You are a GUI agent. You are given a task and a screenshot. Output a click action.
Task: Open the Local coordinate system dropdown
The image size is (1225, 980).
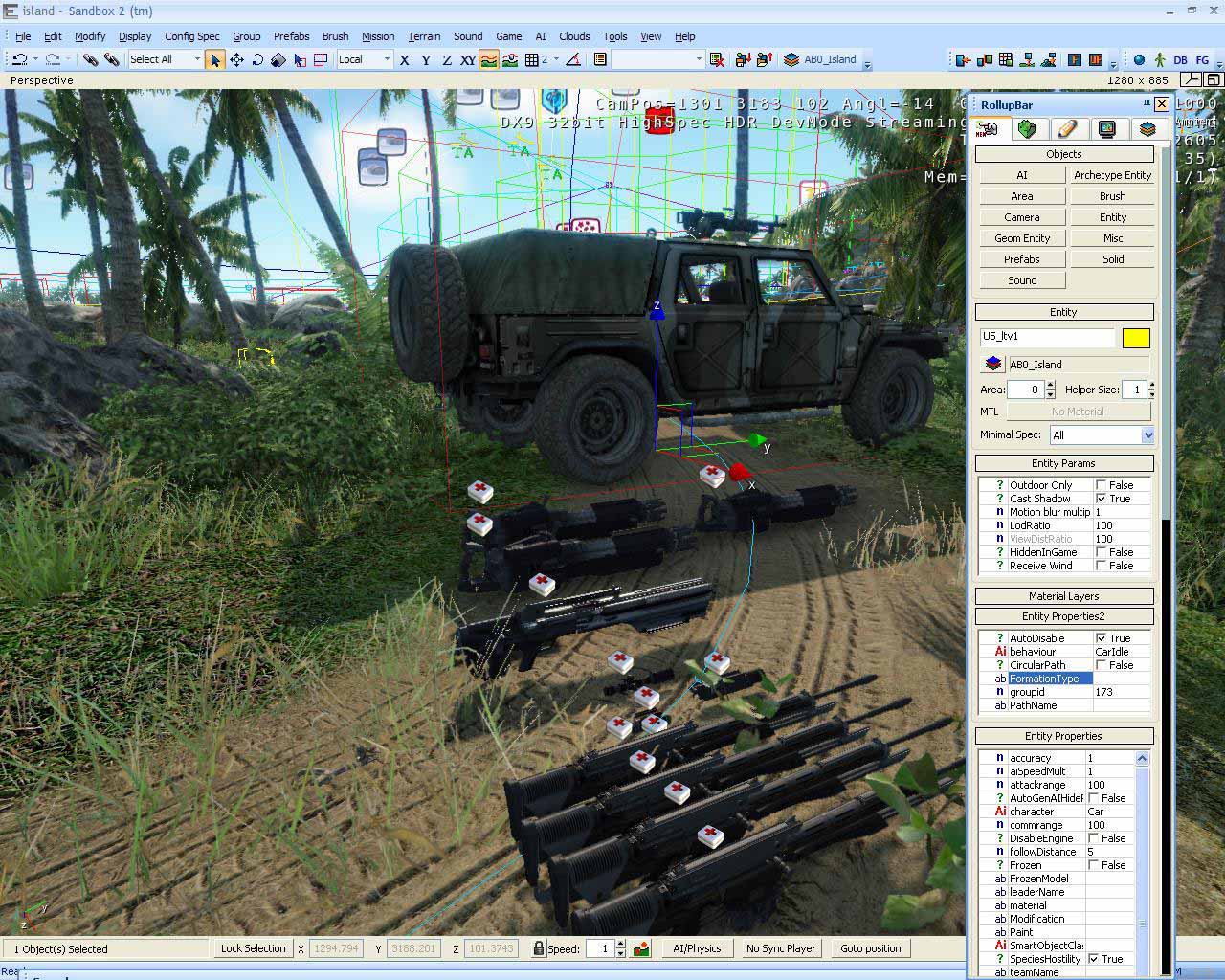click(x=365, y=59)
